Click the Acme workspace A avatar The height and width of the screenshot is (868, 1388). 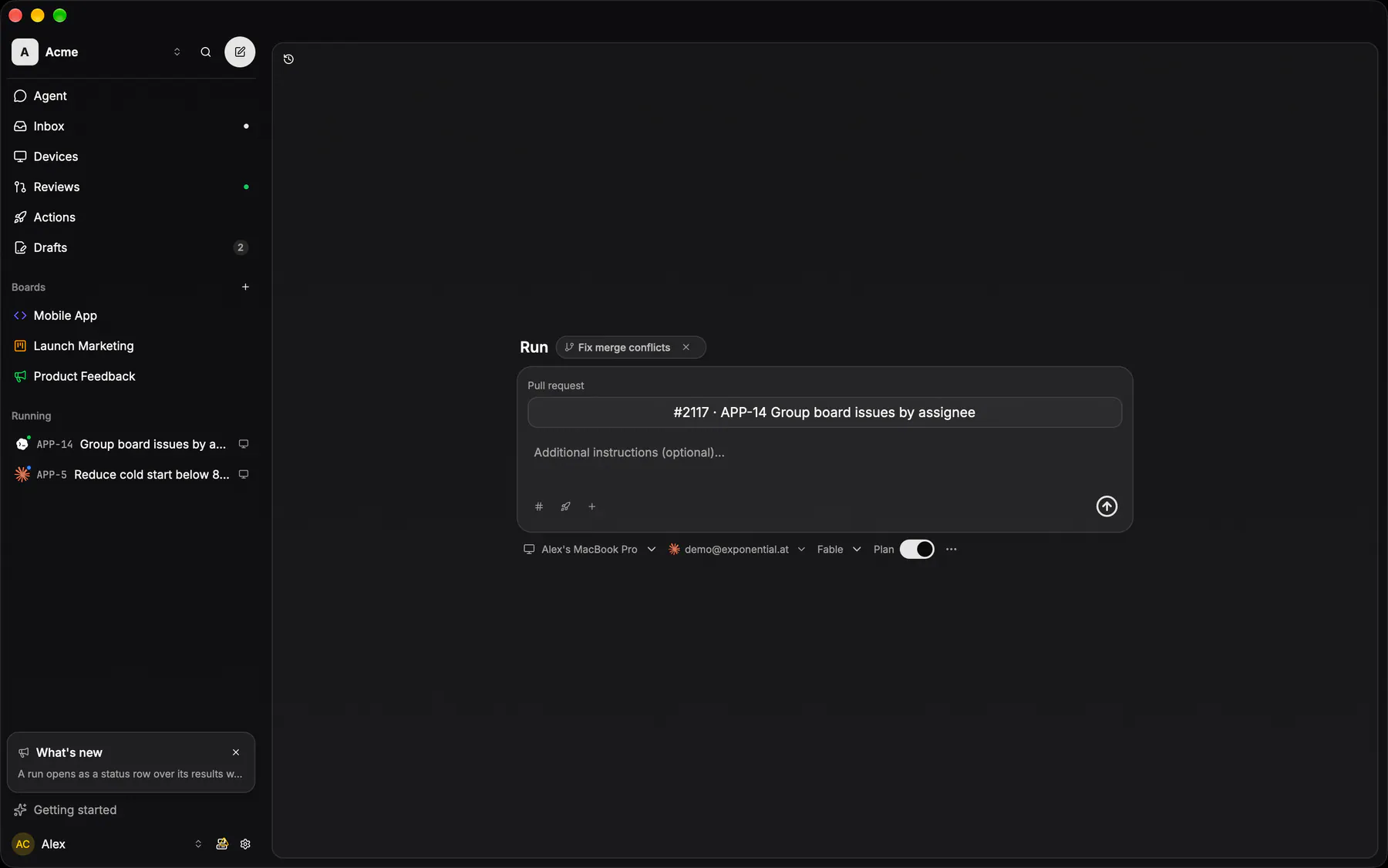(25, 52)
